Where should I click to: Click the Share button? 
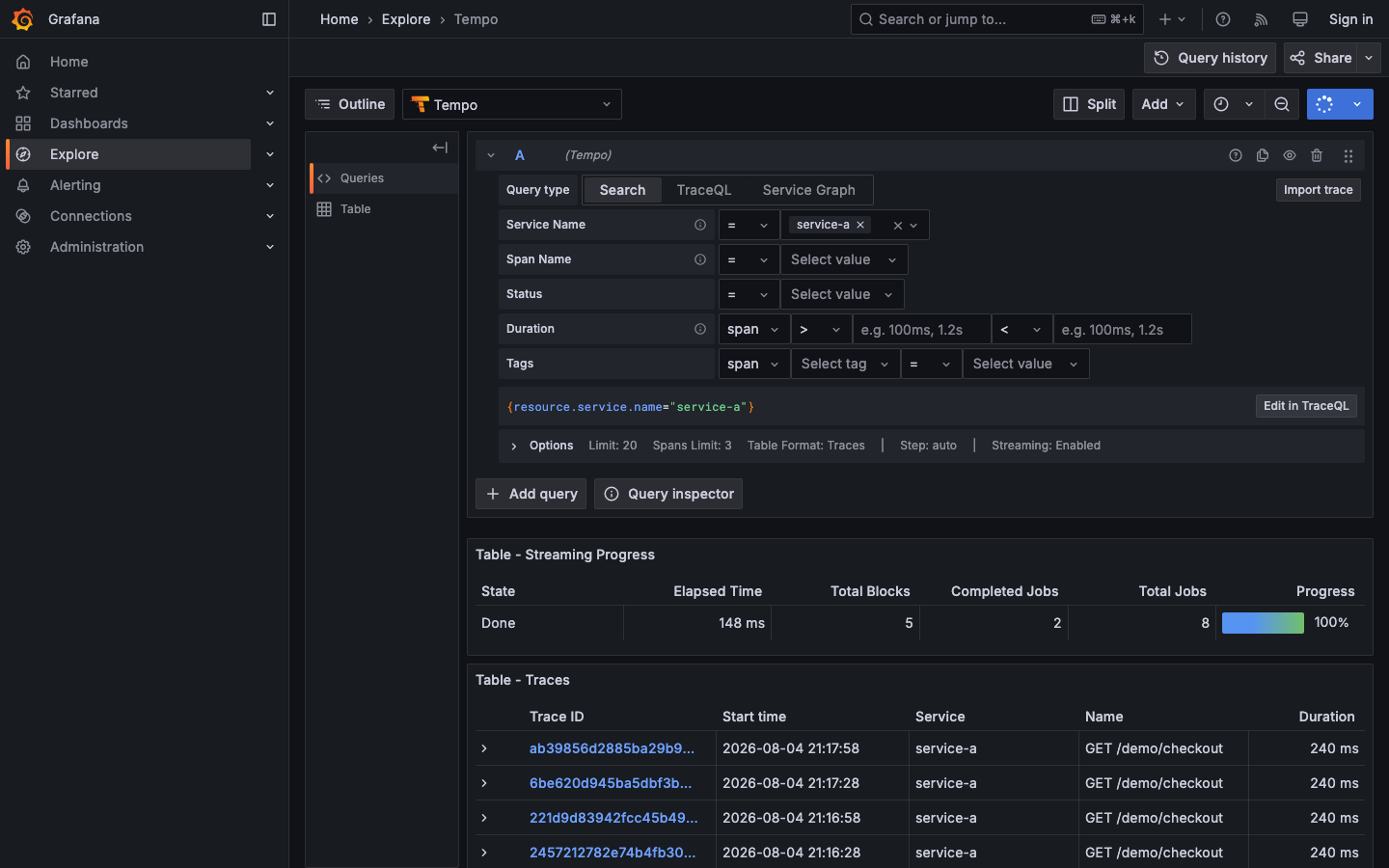1321,58
